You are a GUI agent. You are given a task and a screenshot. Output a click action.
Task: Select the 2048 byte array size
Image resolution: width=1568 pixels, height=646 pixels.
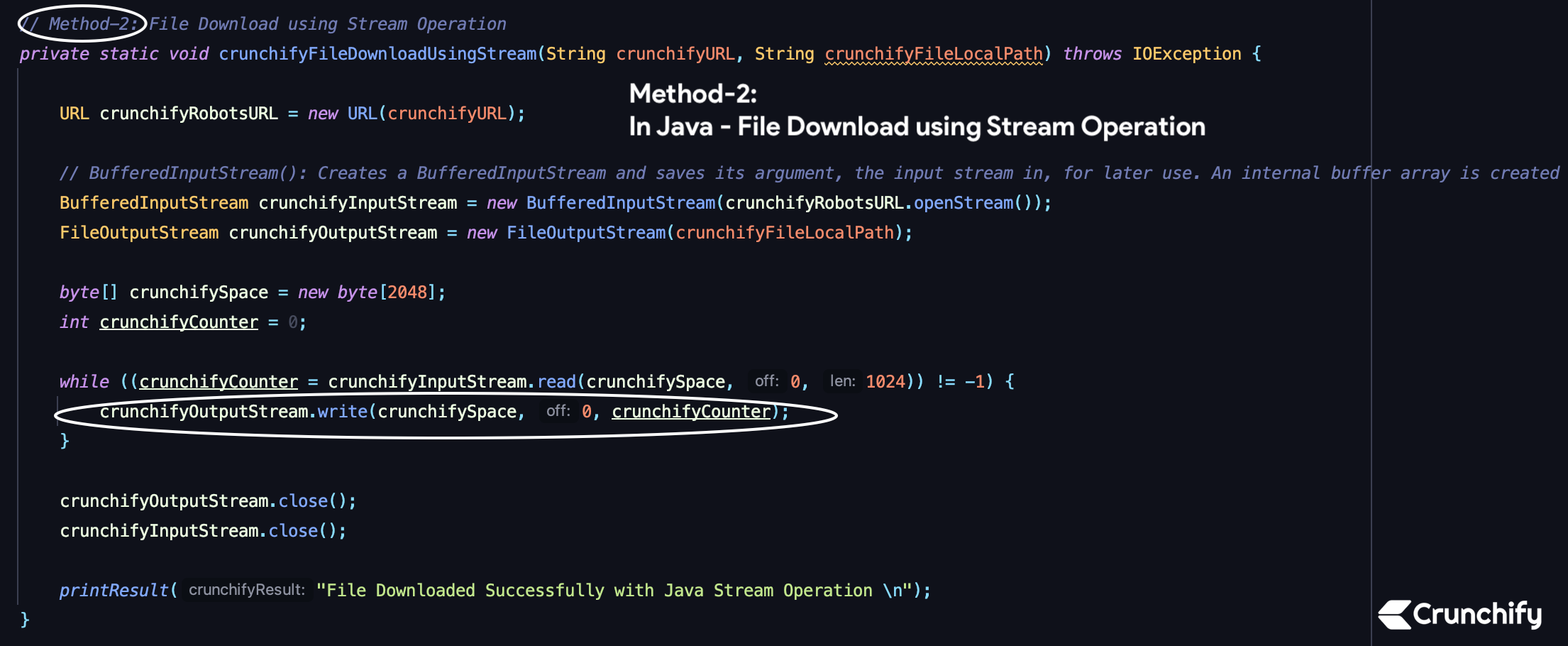click(x=407, y=292)
